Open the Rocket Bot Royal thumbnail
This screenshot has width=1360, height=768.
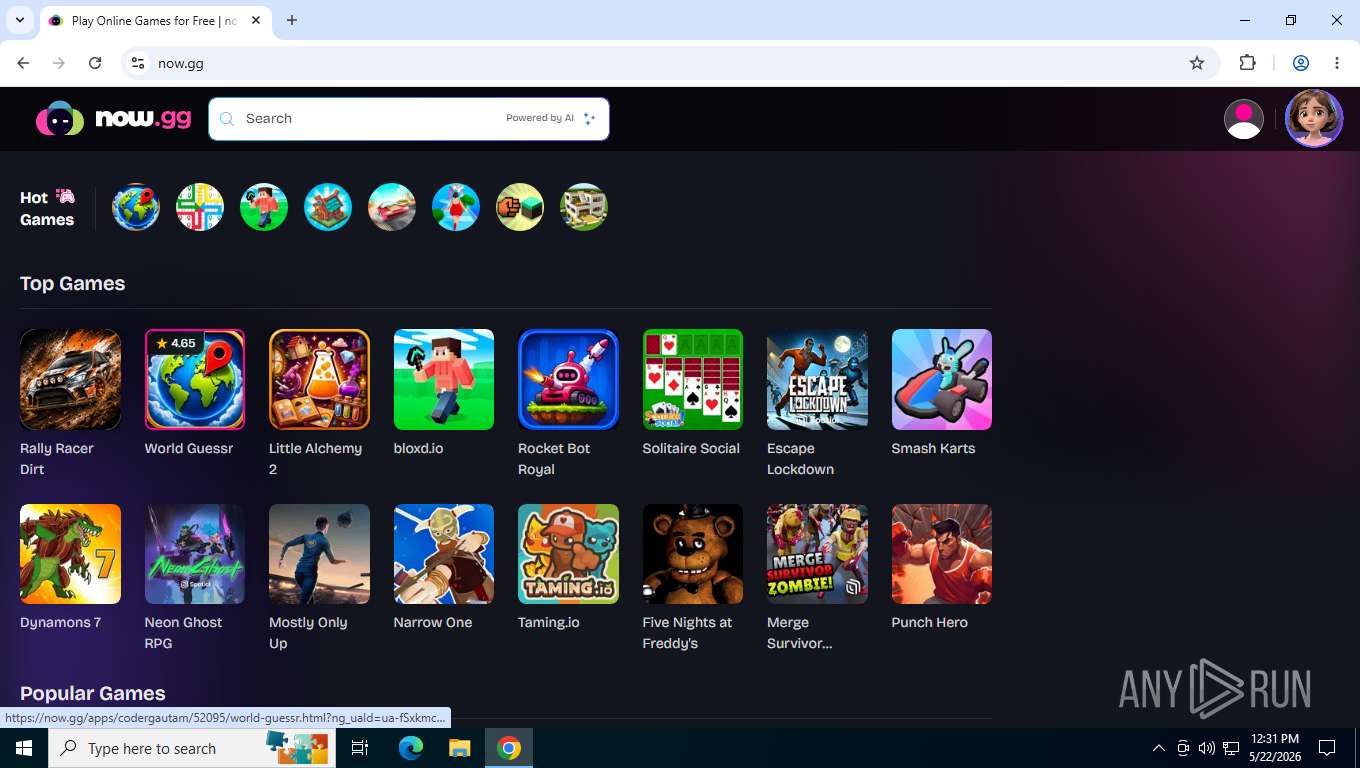point(568,379)
